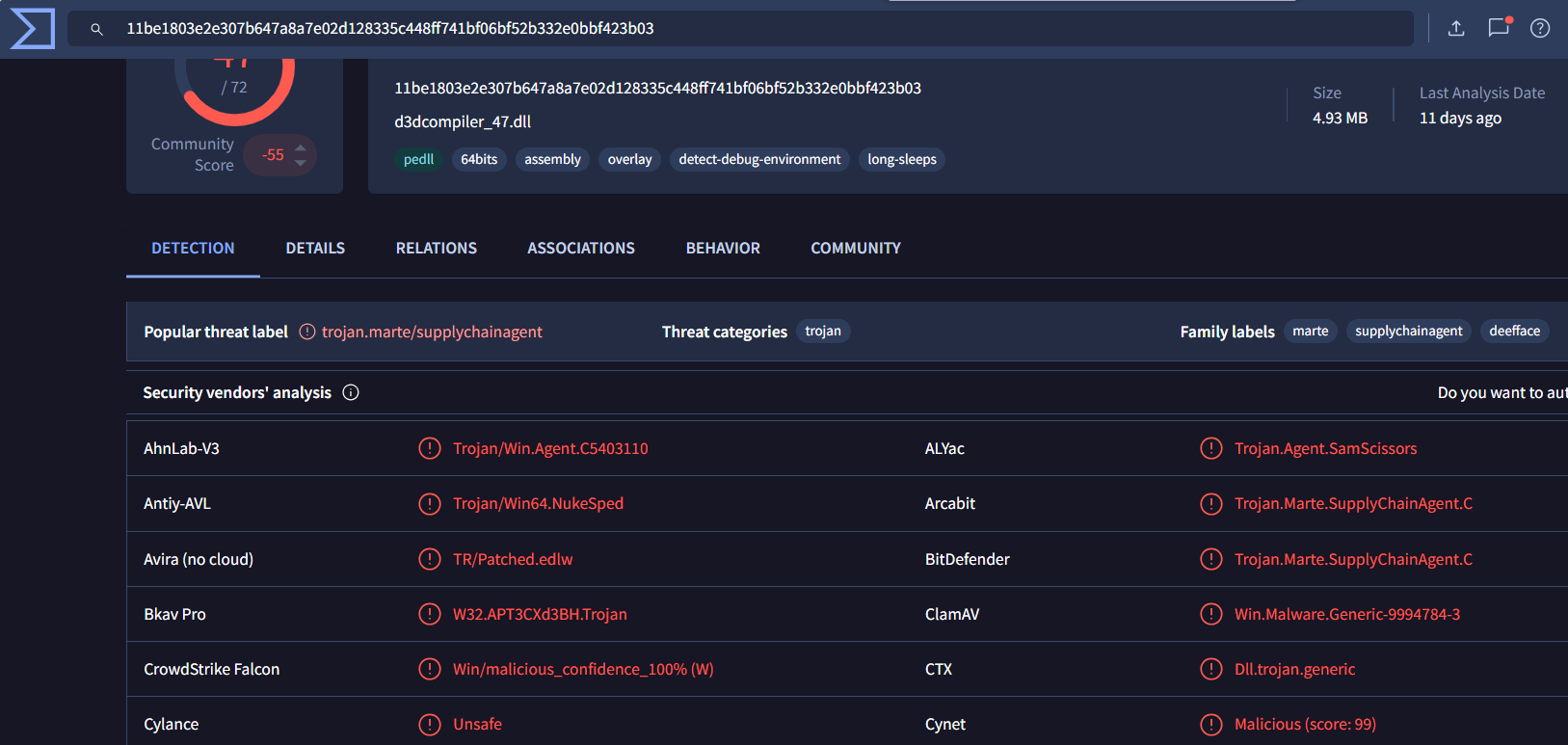Click the CrowdStrike Falcon detection alert icon

430,669
